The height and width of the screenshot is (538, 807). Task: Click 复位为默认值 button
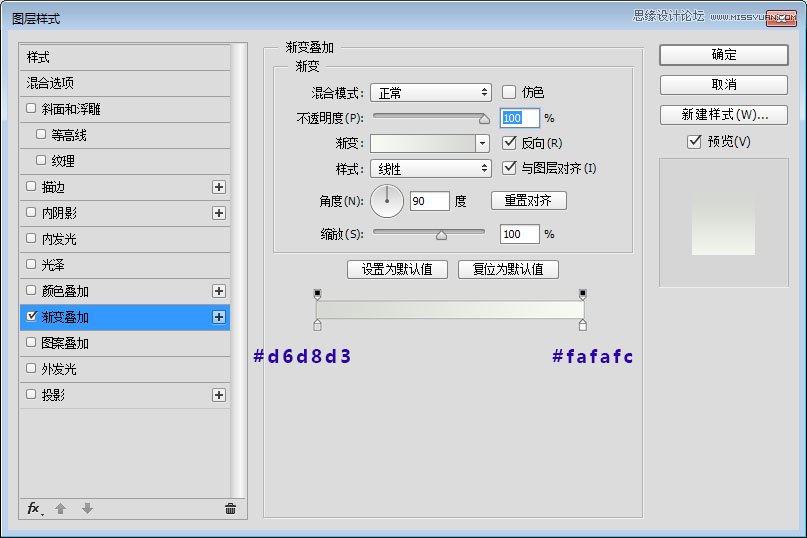508,269
